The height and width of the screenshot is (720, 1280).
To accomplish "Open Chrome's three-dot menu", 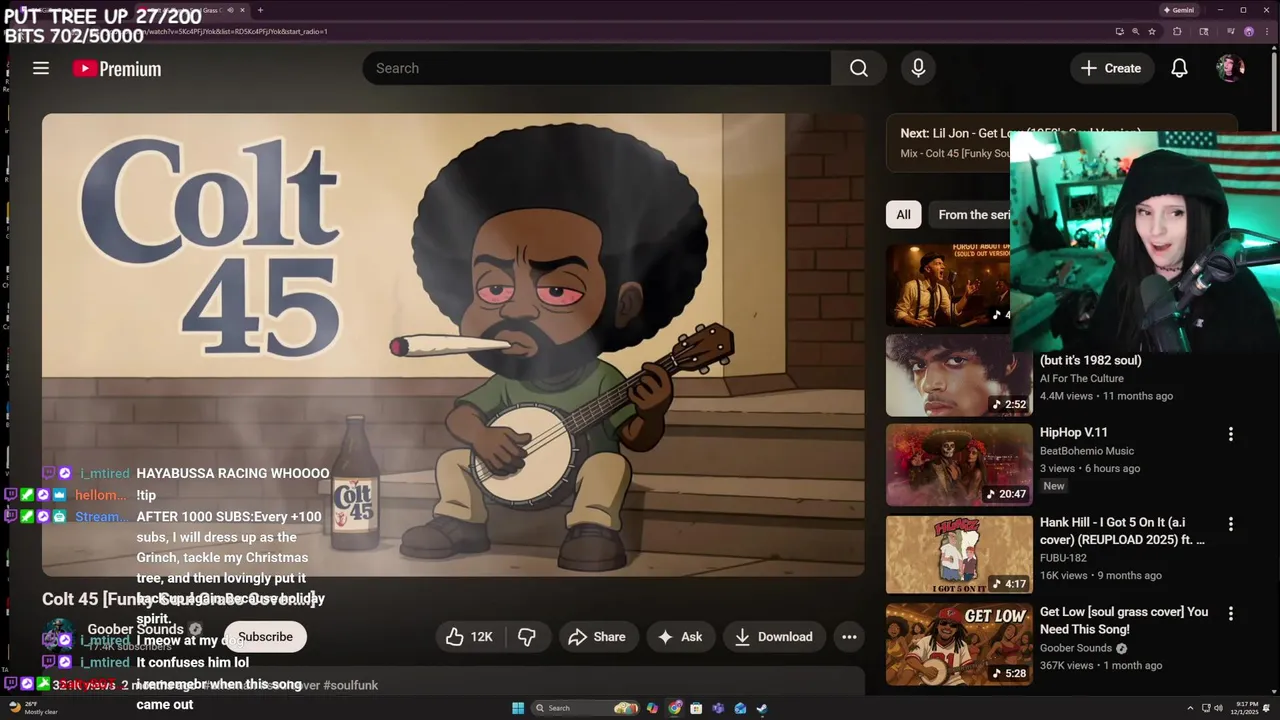I will (1267, 31).
